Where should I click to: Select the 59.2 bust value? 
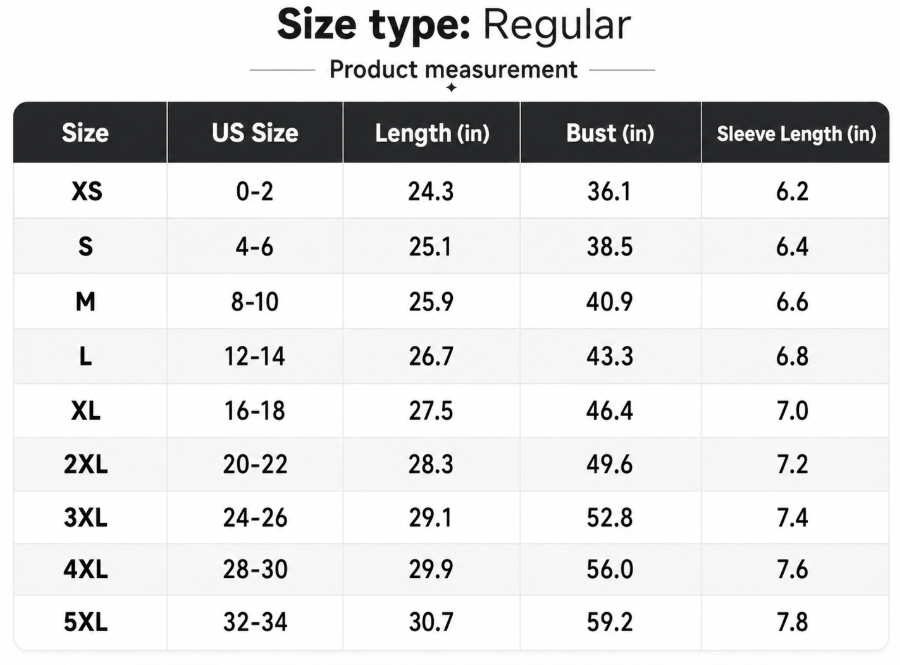[x=610, y=622]
